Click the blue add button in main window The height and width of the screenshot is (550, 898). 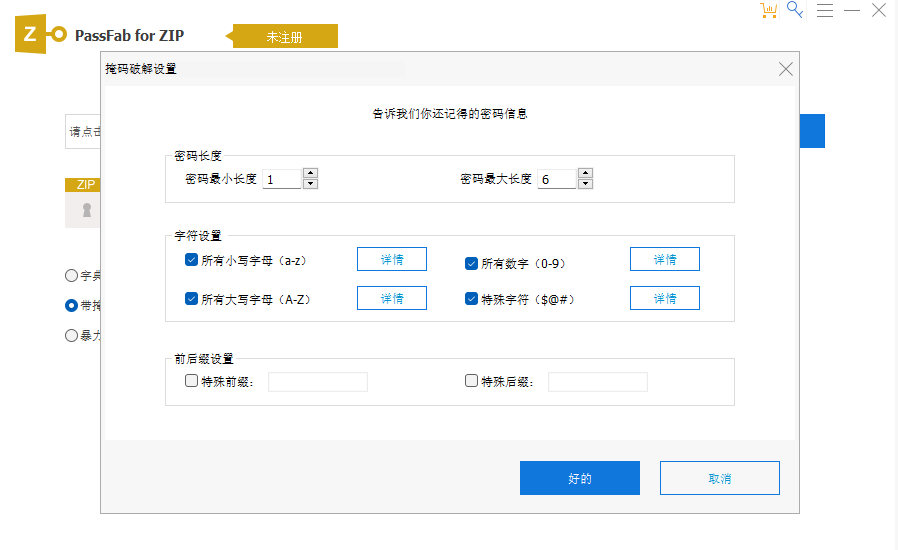(x=812, y=131)
